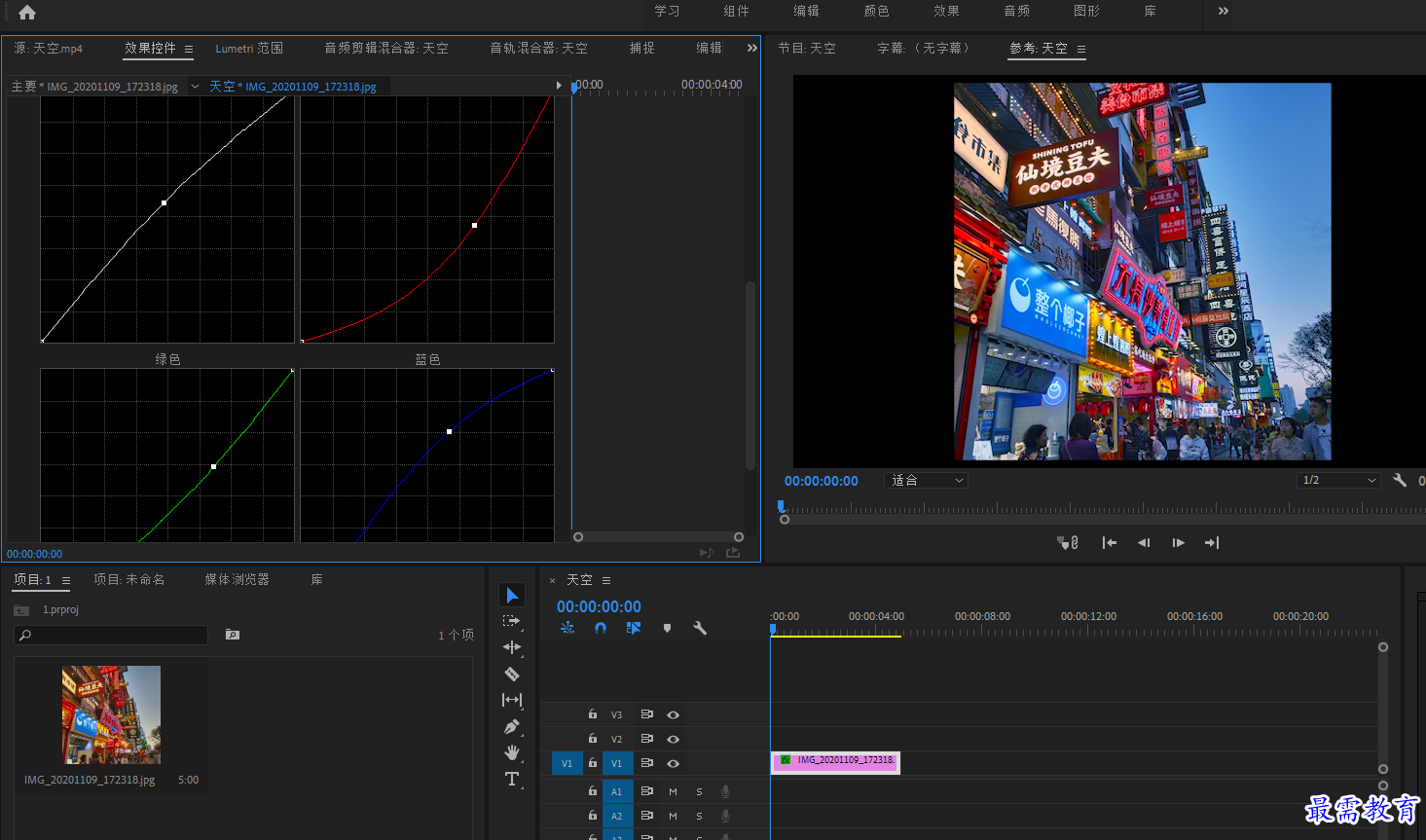Target audio track A1 button
The width and height of the screenshot is (1426, 840).
616,791
